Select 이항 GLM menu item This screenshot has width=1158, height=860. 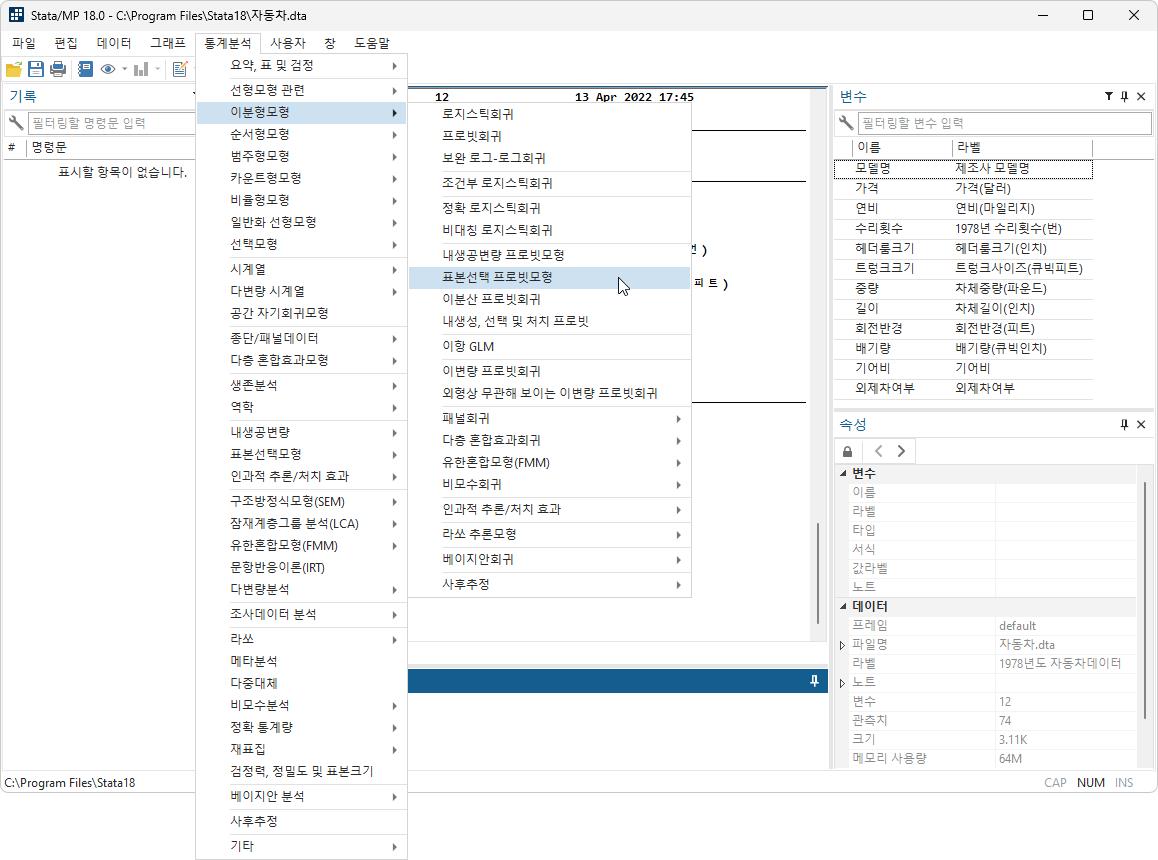[x=549, y=347]
